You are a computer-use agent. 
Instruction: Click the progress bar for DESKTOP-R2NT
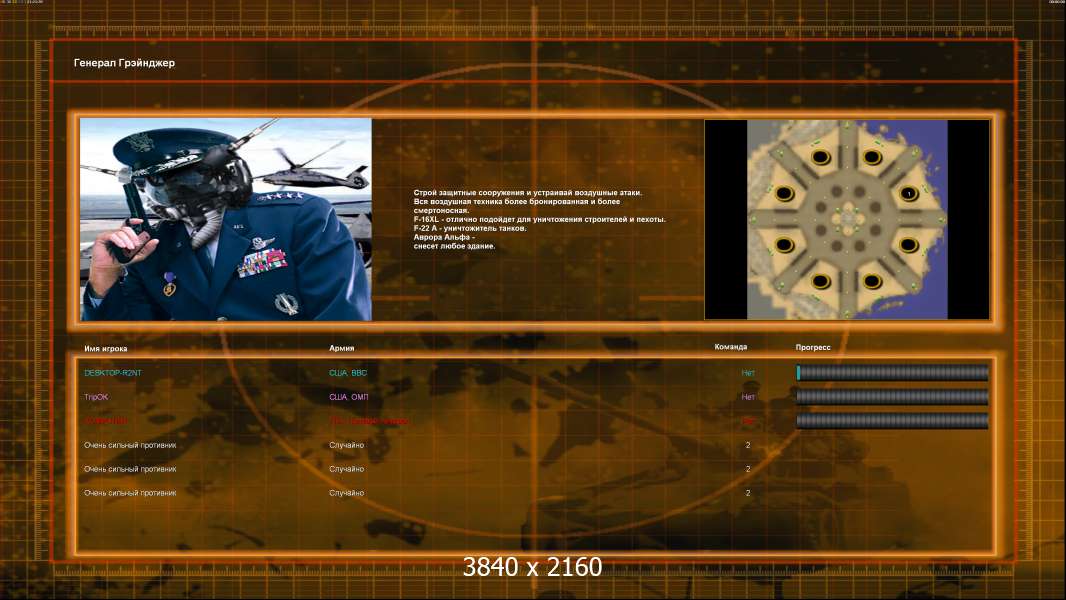[x=892, y=373]
